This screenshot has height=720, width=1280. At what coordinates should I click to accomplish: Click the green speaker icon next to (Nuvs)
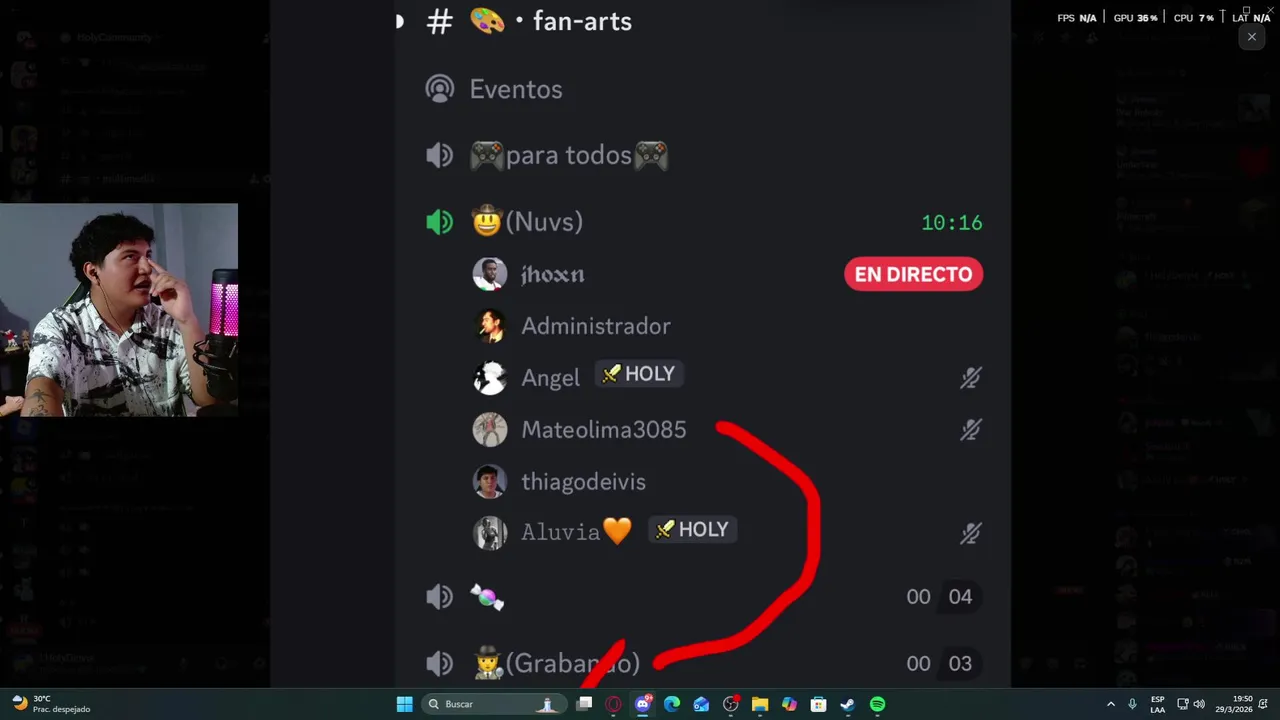(440, 222)
